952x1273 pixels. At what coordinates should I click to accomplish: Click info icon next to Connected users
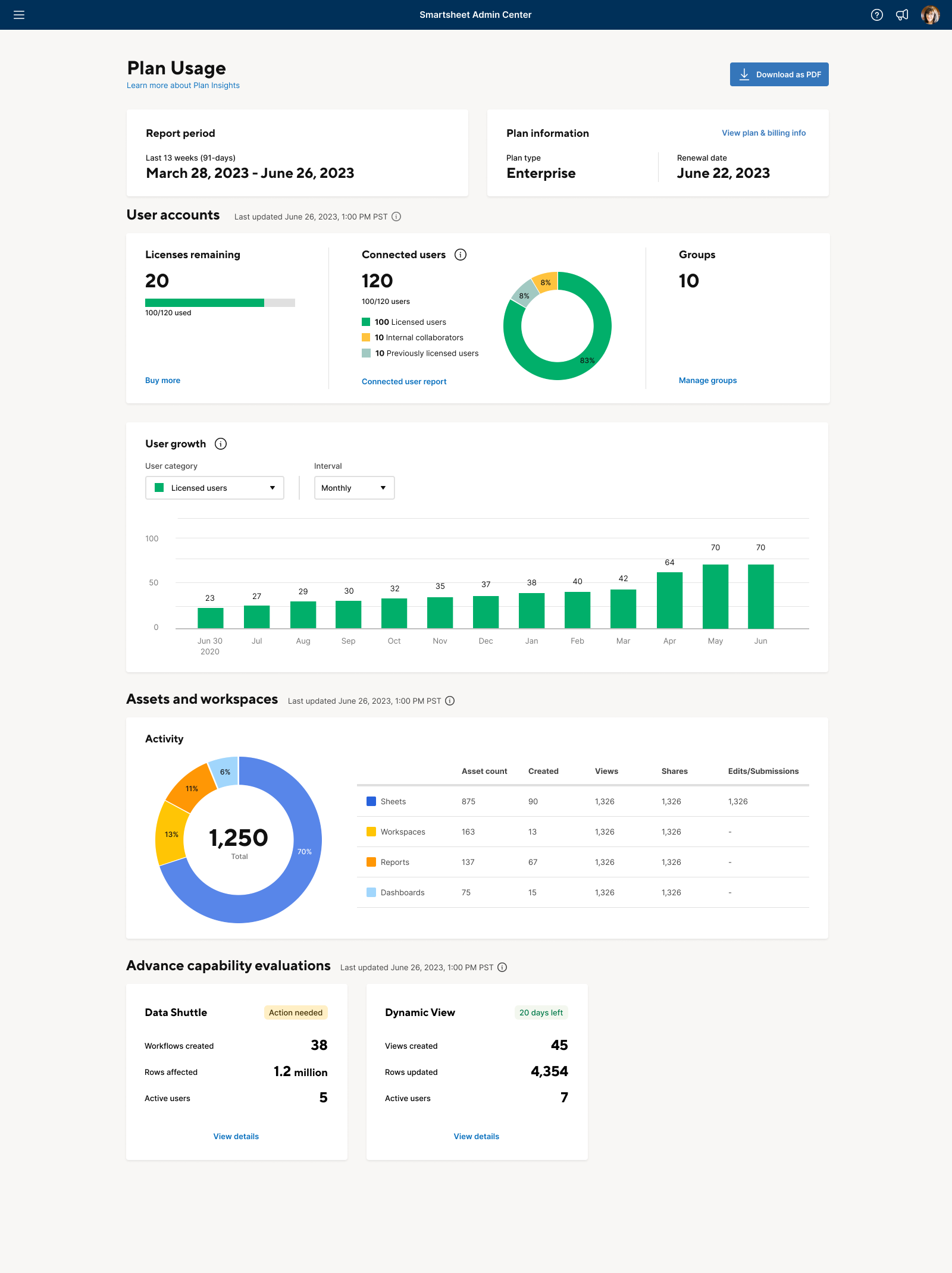[461, 255]
